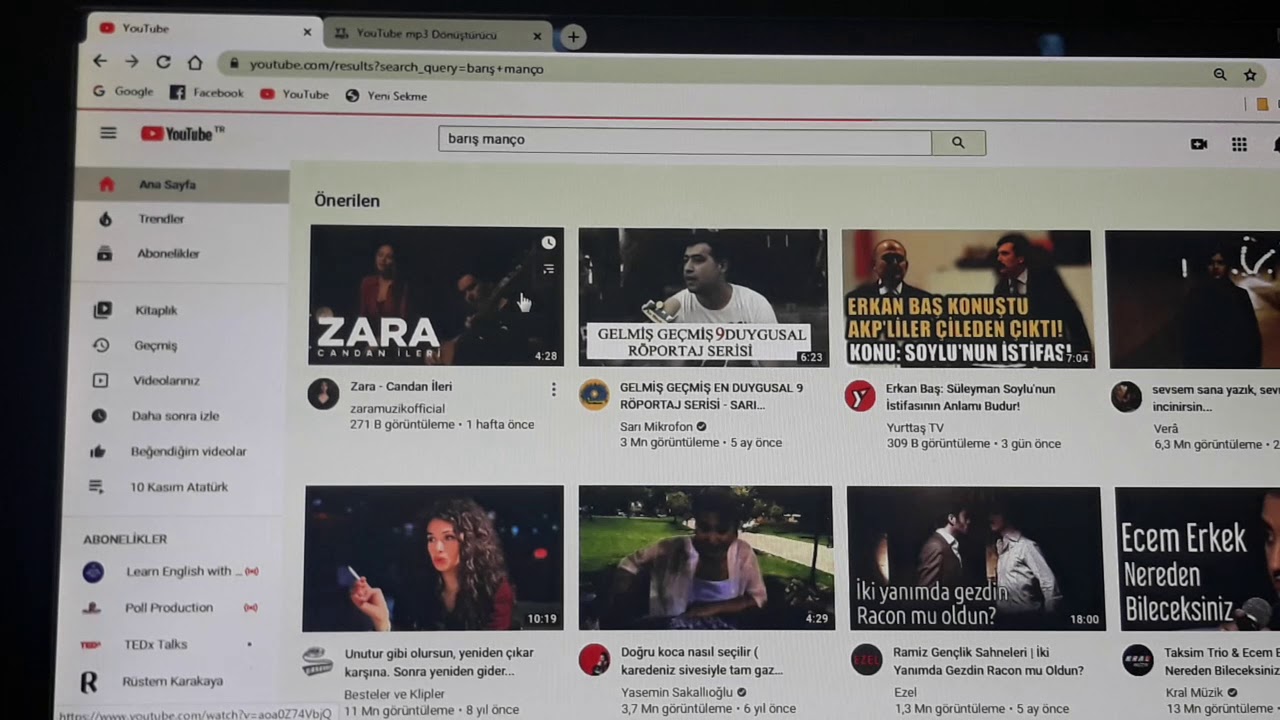Viewport: 1280px width, 720px height.
Task: Click the Yasemin Sakallıoğlu channel avatar
Action: tap(594, 660)
